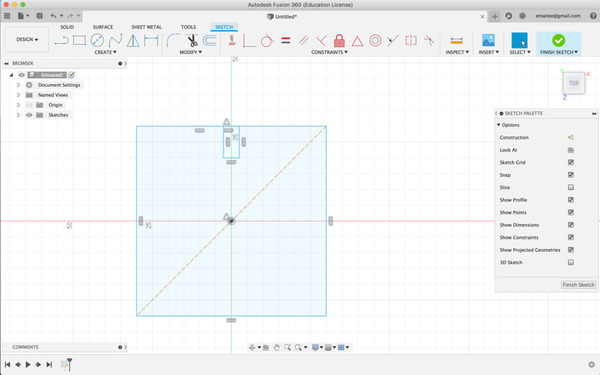The width and height of the screenshot is (600, 375).
Task: Click the Undo arrow
Action: 53,16
